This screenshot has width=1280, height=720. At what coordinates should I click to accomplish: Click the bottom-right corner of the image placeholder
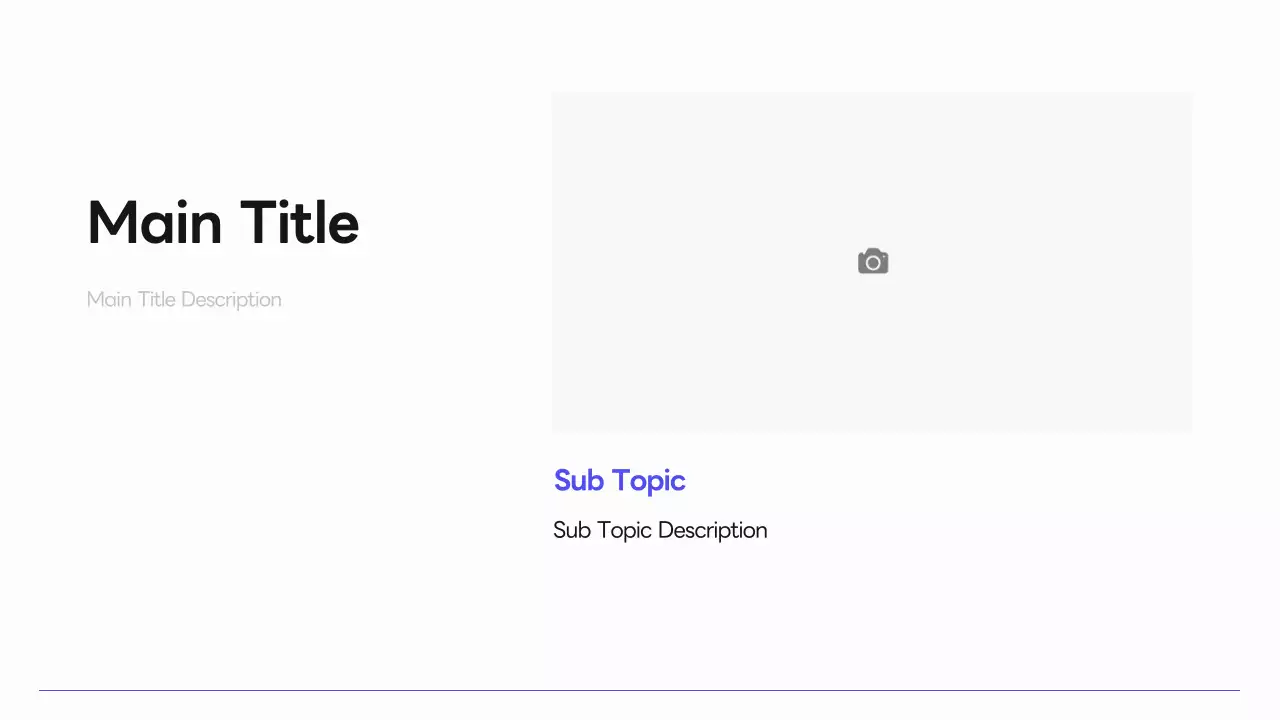click(1190, 429)
